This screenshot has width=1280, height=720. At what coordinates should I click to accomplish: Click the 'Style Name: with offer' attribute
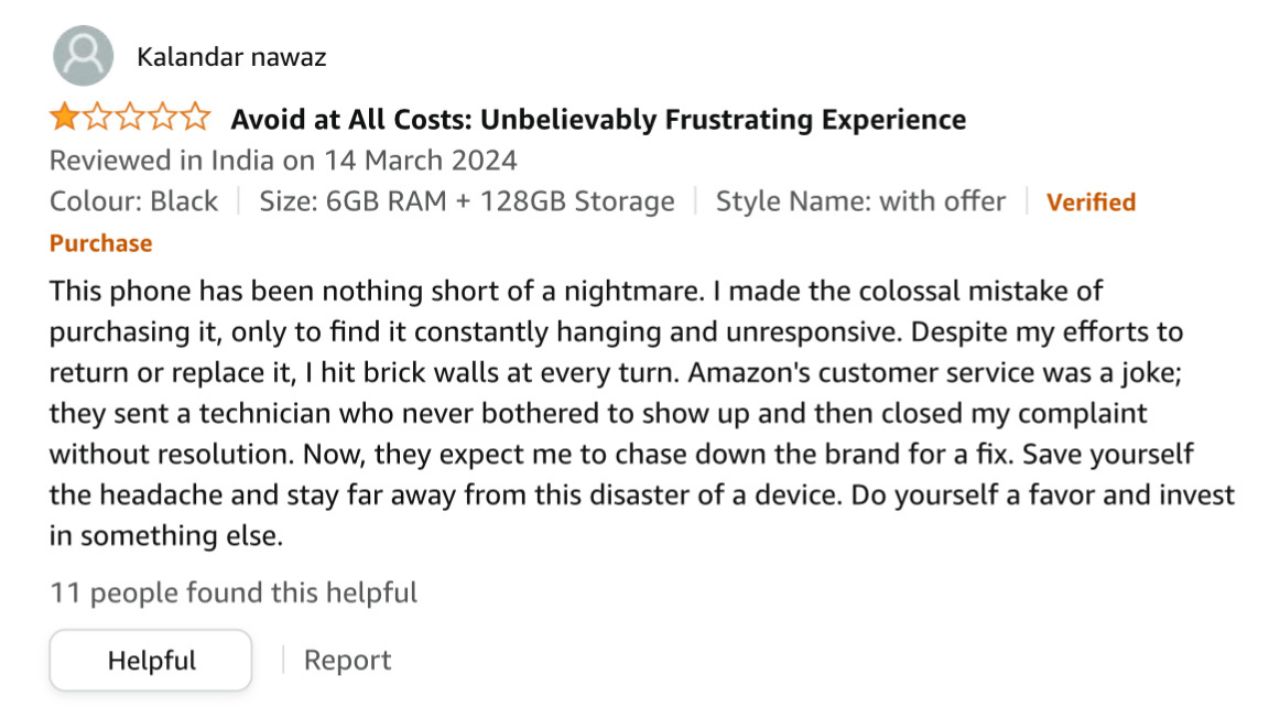(860, 202)
